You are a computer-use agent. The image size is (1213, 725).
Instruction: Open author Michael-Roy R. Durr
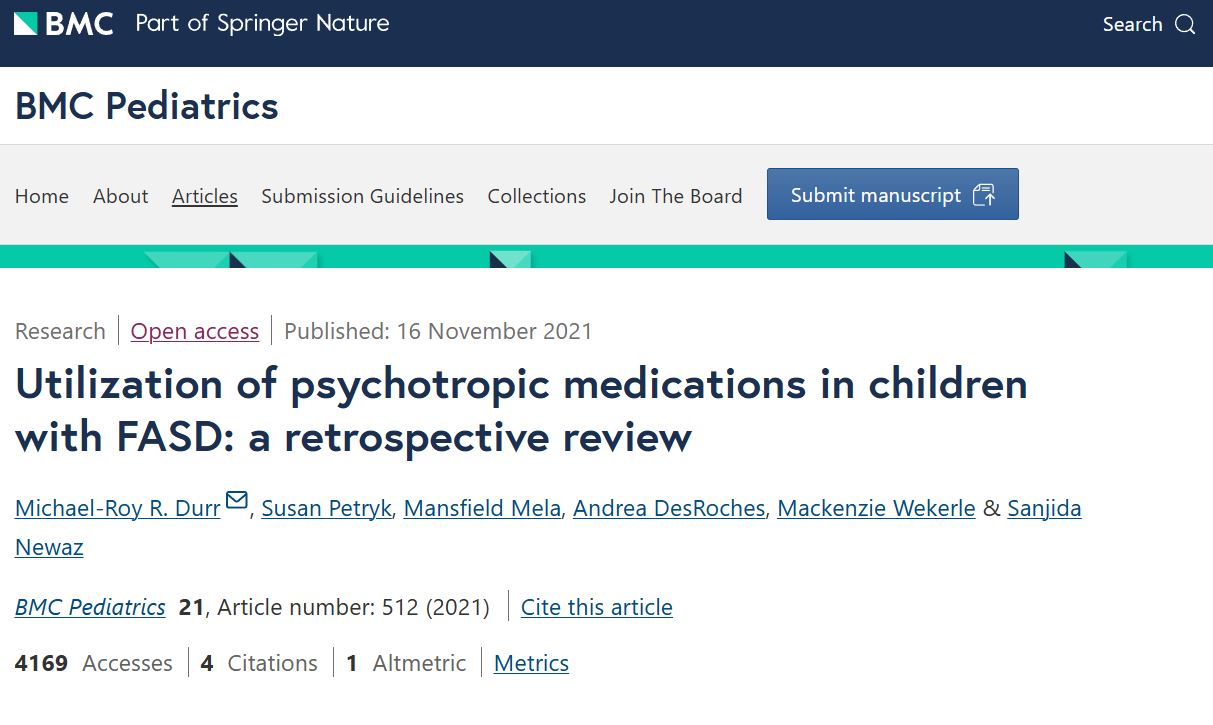(x=118, y=508)
